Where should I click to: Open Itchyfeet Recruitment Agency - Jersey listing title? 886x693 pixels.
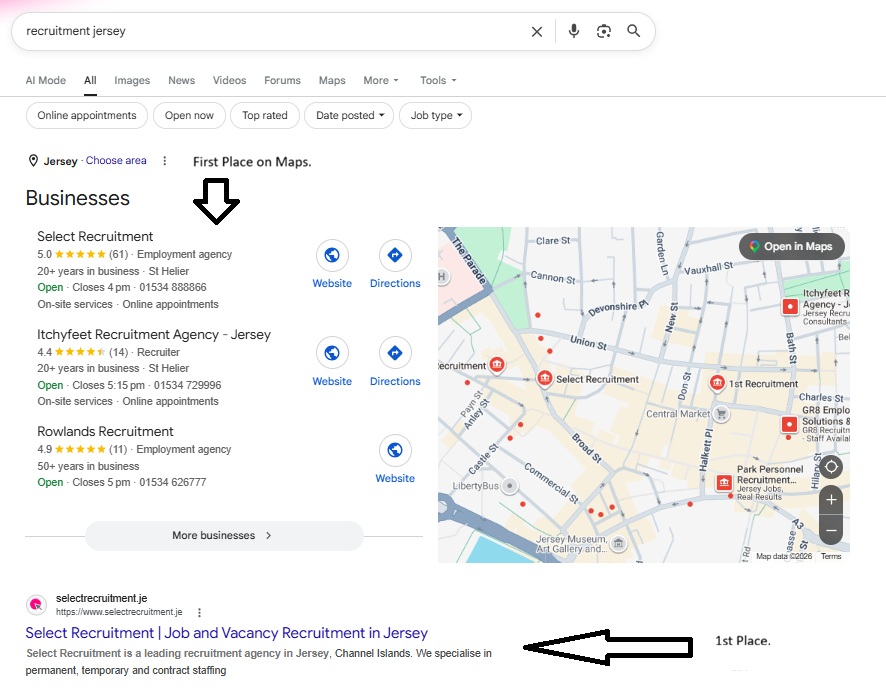(154, 335)
